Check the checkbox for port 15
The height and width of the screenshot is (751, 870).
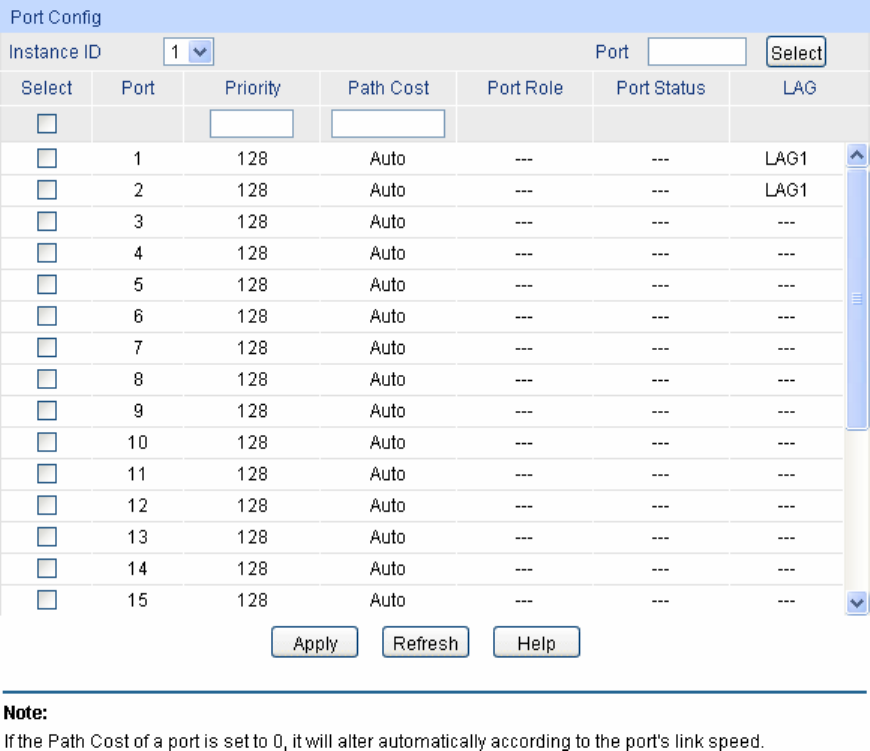(47, 600)
